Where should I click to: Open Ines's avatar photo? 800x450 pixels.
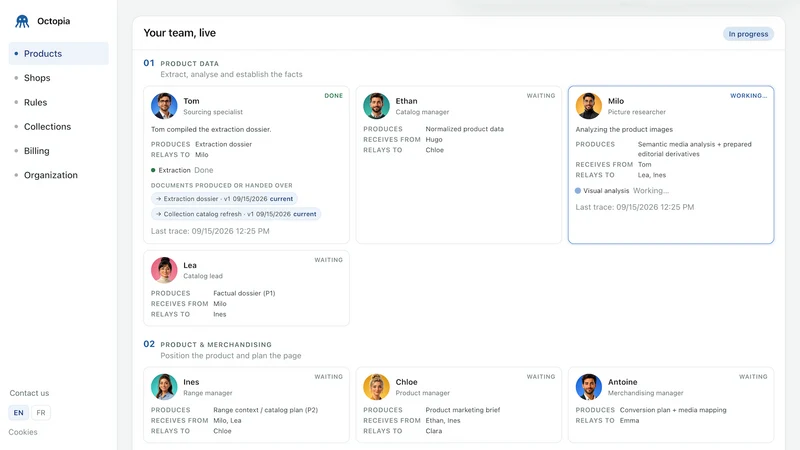[164, 387]
